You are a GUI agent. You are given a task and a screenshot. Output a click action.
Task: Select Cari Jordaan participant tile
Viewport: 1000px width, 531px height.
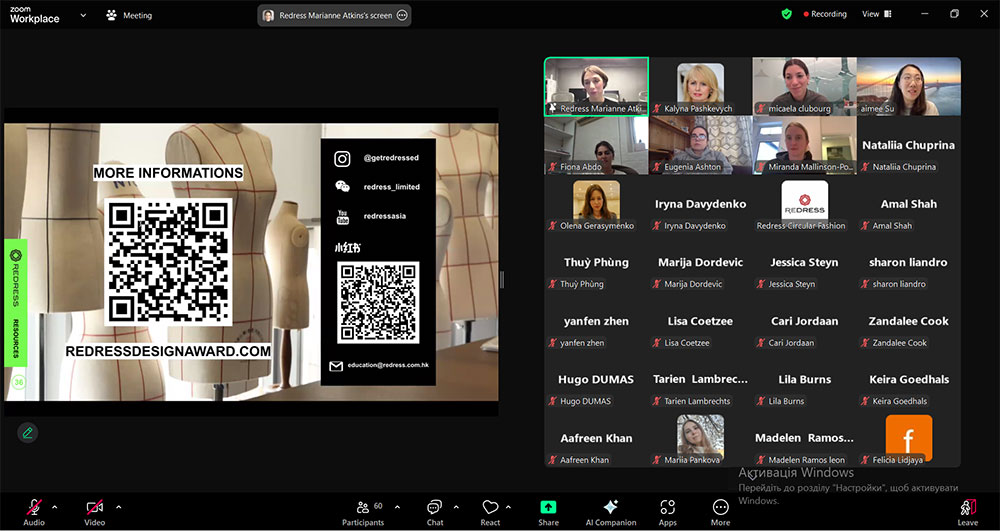pos(804,321)
